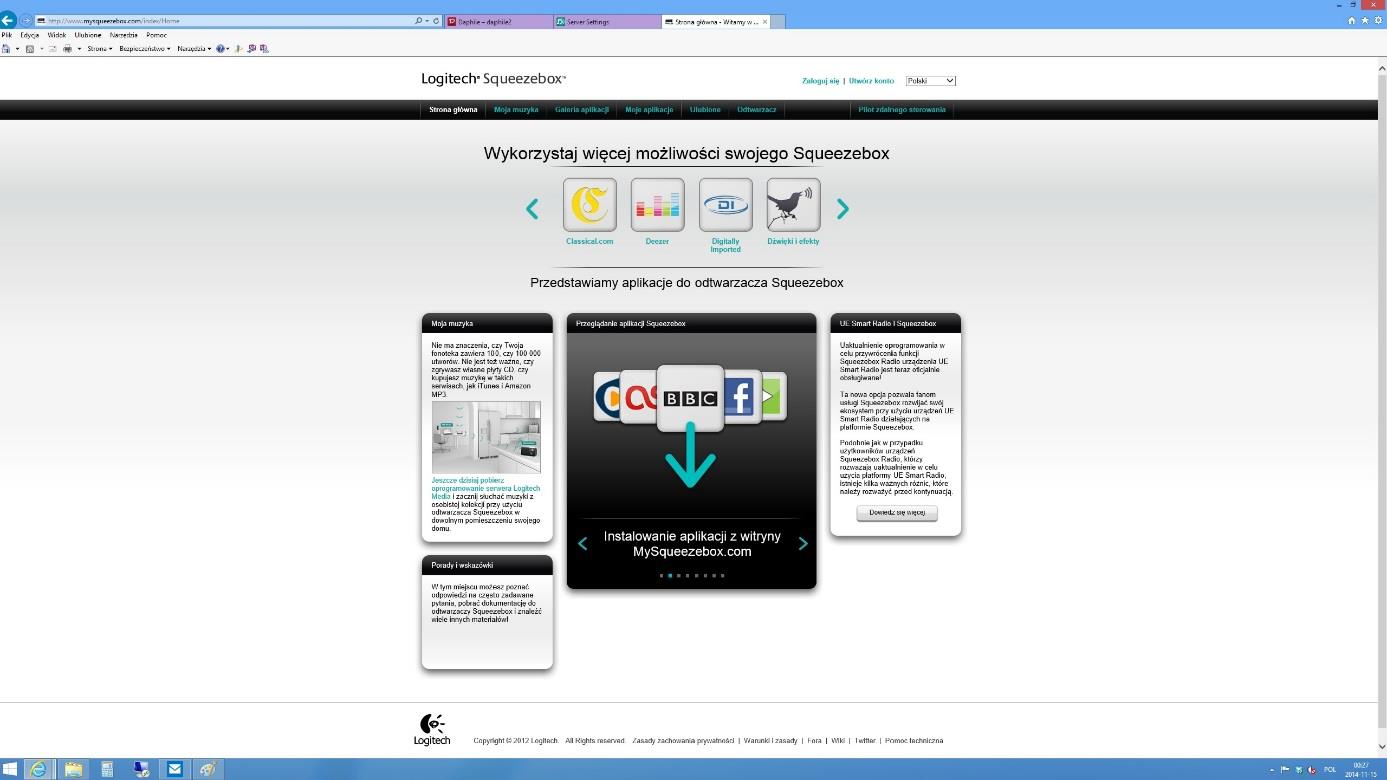The width and height of the screenshot is (1387, 780).
Task: Go to Moje aplikacje nav tab
Action: point(649,110)
